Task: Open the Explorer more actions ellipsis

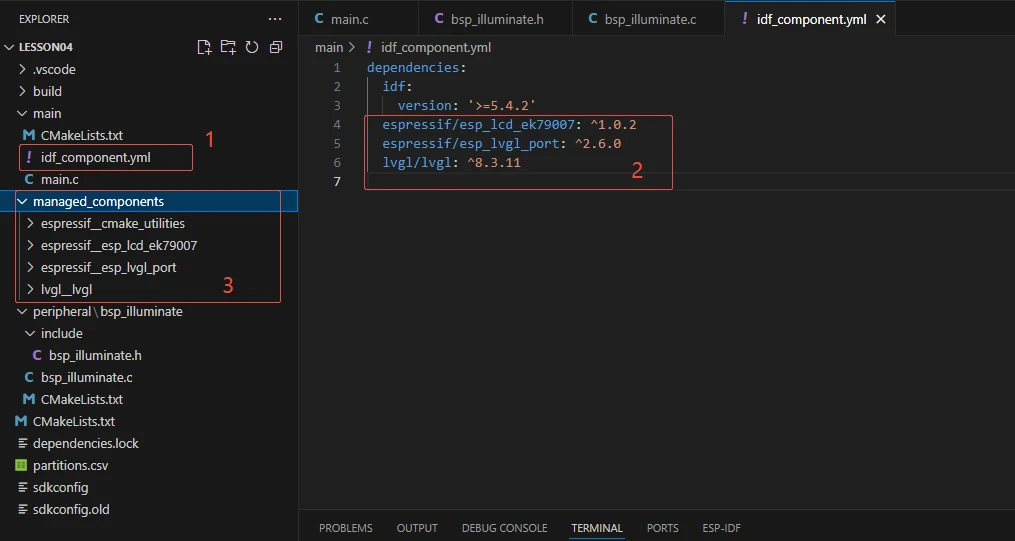Action: (x=275, y=19)
